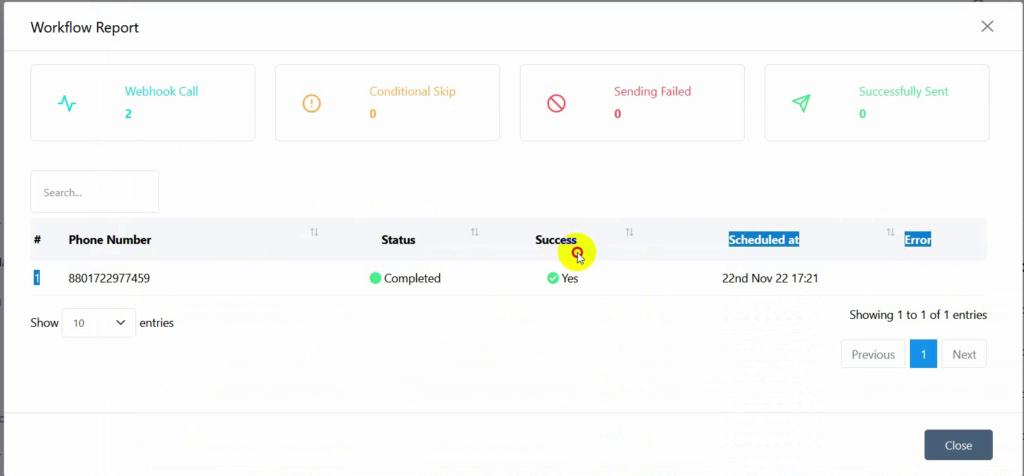The height and width of the screenshot is (476, 1024).
Task: Click the Close button at bottom
Action: click(958, 445)
